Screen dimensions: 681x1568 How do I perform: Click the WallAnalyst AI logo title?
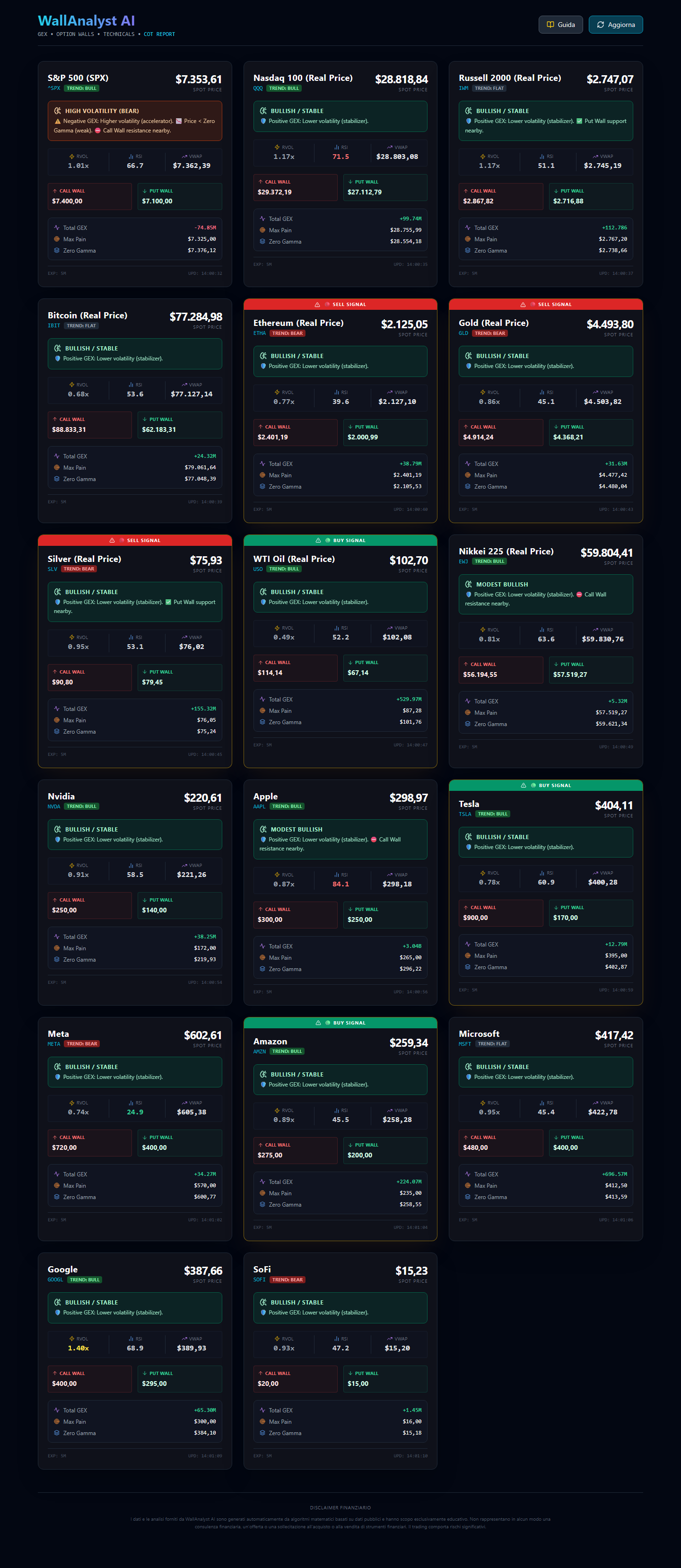87,21
